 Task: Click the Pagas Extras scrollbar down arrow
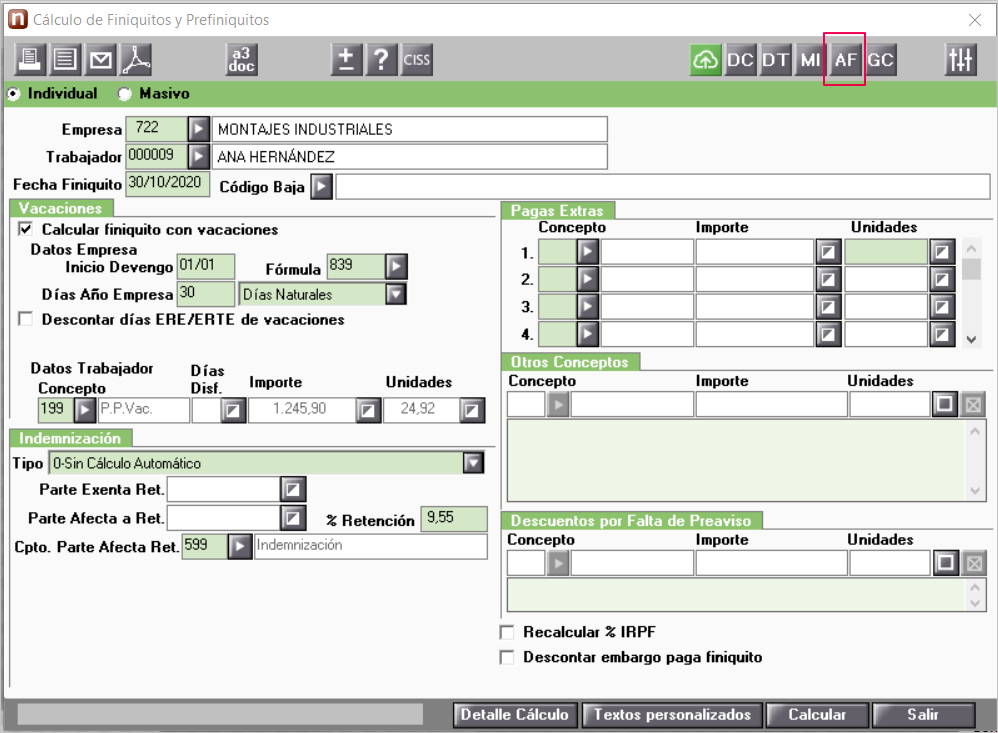971,339
